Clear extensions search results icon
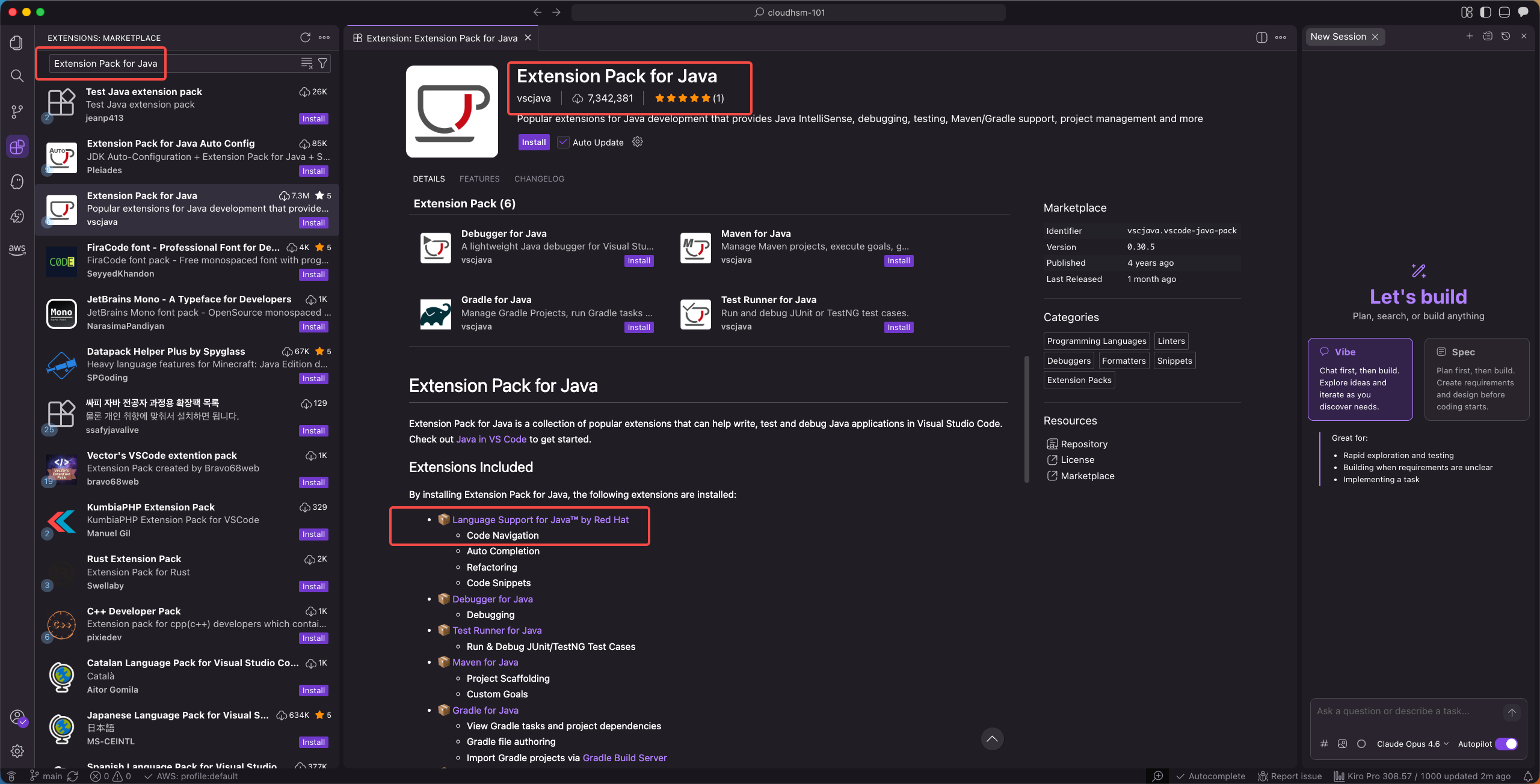This screenshot has height=784, width=1540. tap(307, 63)
